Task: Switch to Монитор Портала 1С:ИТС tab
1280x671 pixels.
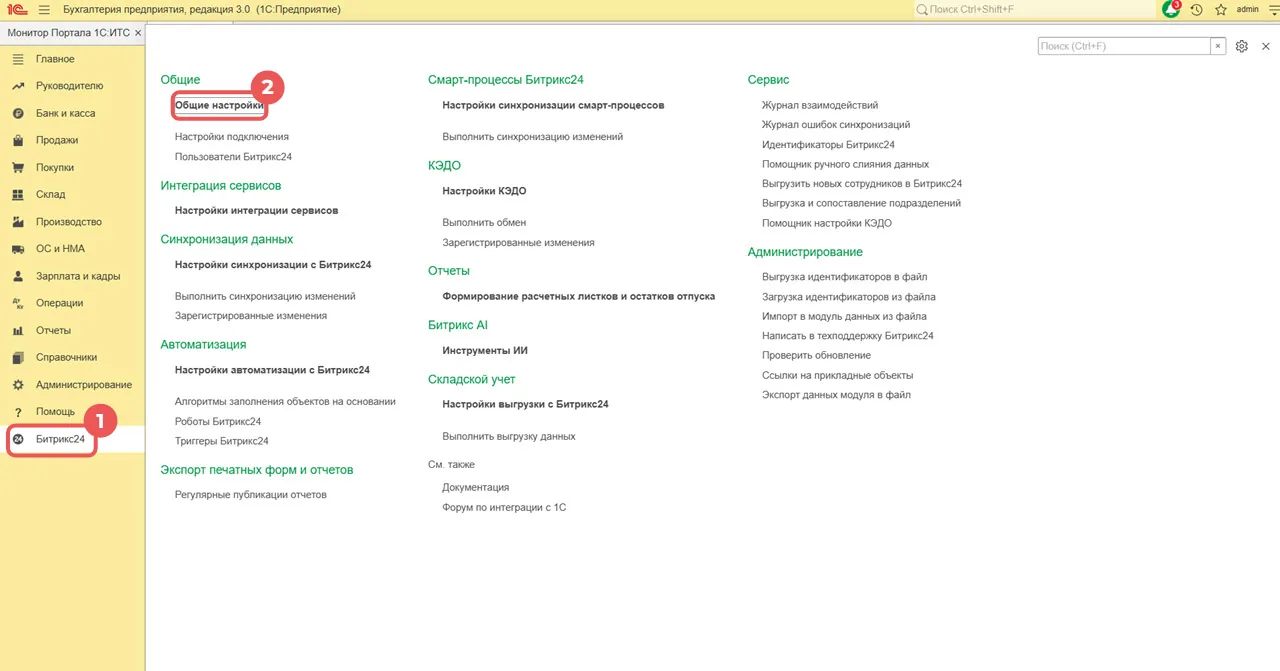Action: click(x=69, y=33)
